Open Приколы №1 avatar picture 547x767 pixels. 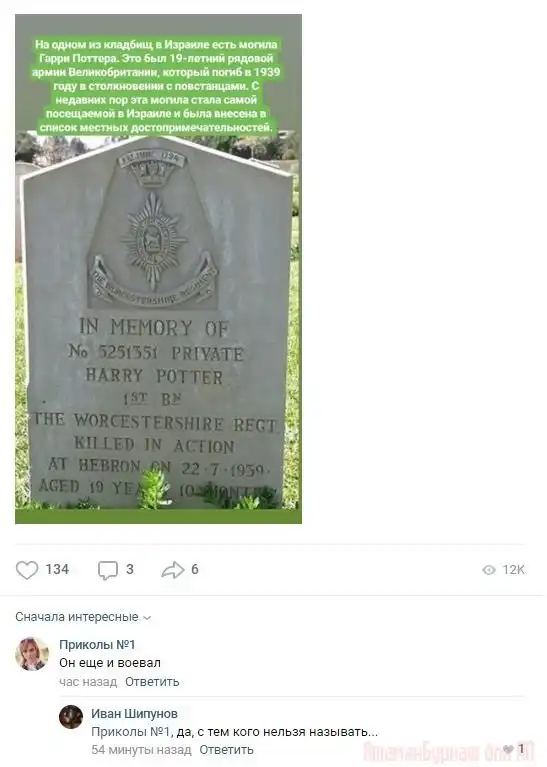point(32,654)
